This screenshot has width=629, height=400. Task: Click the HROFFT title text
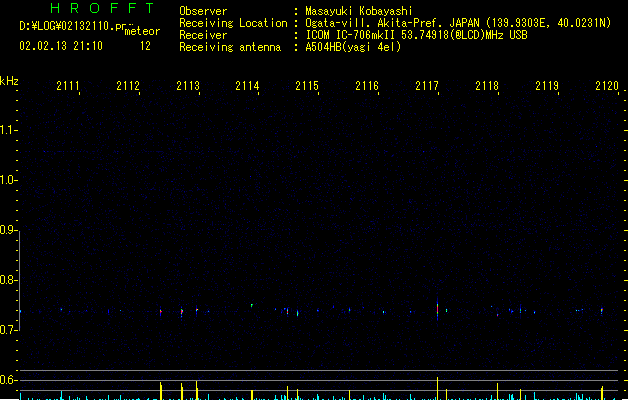pyautogui.click(x=102, y=8)
